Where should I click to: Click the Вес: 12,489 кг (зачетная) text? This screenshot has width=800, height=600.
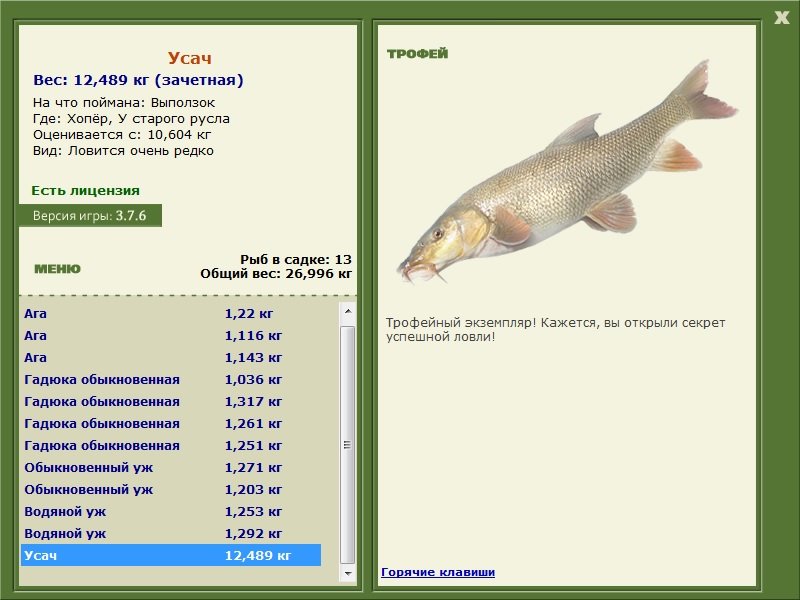[x=138, y=80]
